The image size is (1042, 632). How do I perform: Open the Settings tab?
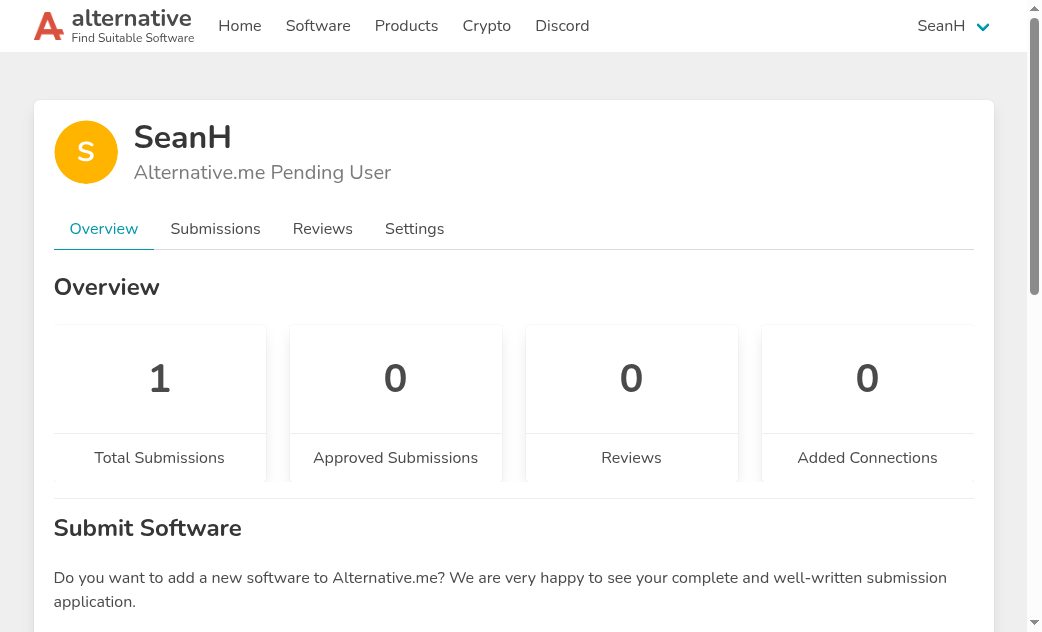tap(414, 229)
